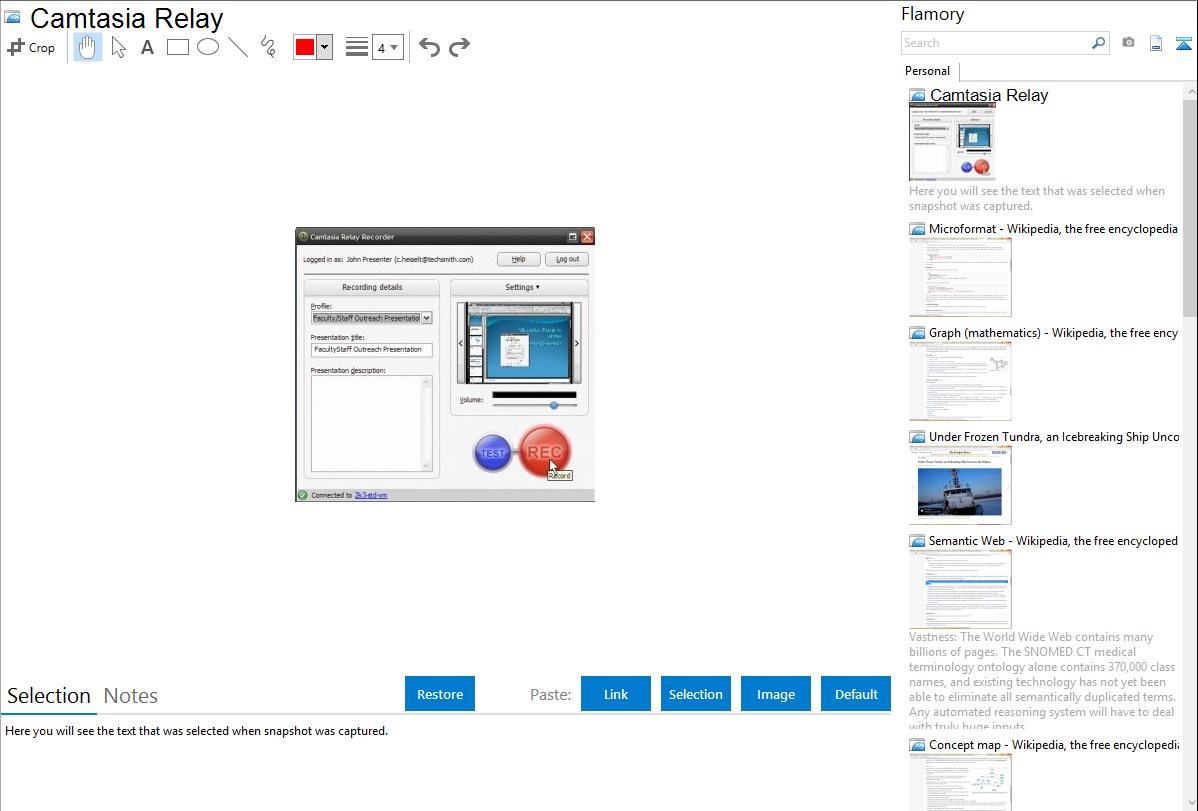Open the line width dropdown showing 4
The height and width of the screenshot is (811, 1198).
pyautogui.click(x=387, y=47)
